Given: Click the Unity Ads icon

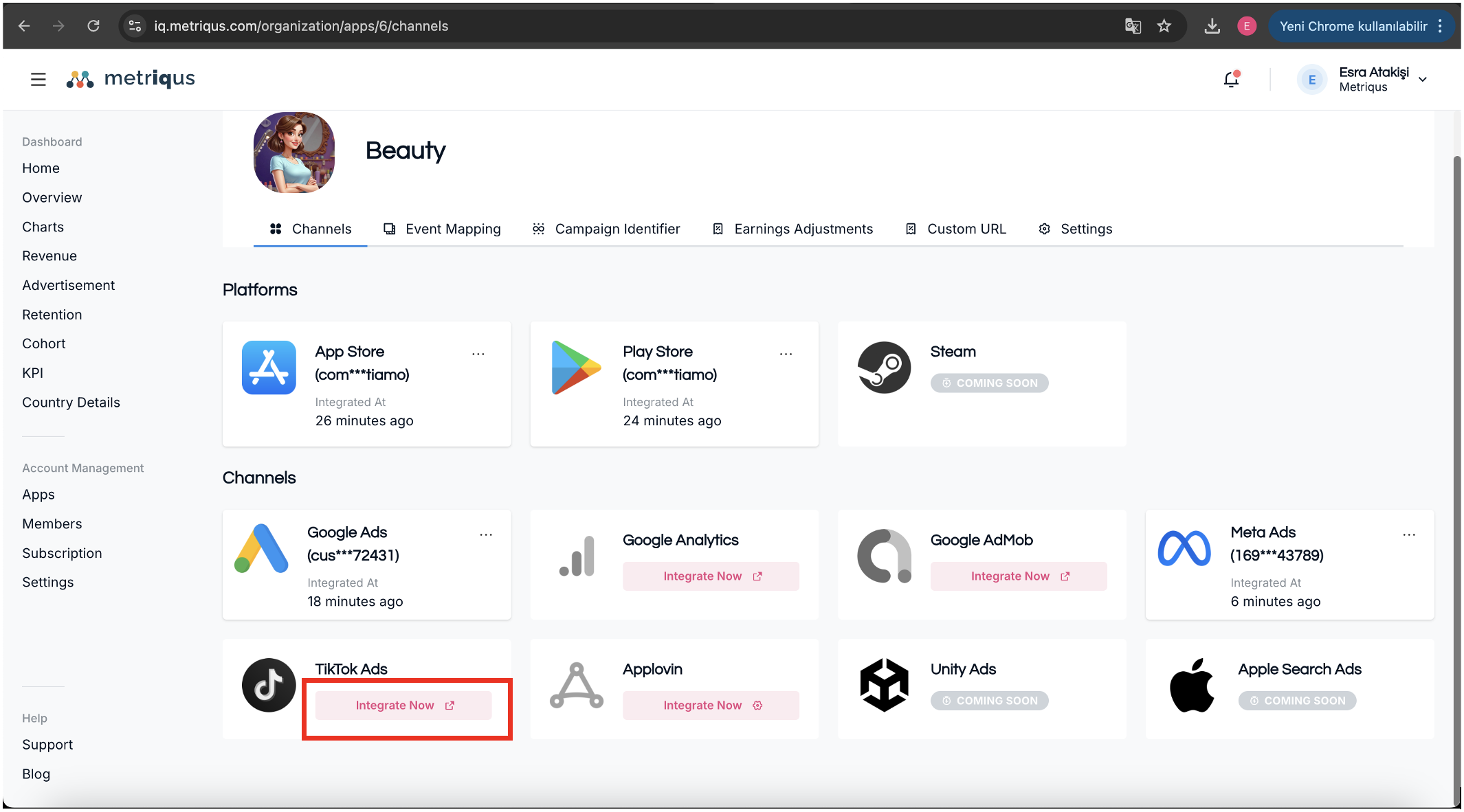Looking at the screenshot, I should [884, 685].
